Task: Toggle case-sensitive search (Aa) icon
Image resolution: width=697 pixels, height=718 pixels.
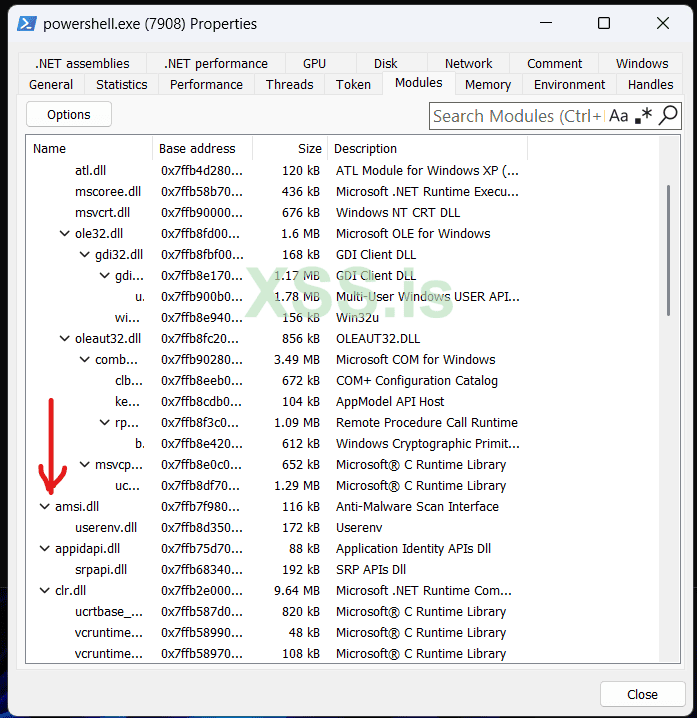Action: point(618,116)
